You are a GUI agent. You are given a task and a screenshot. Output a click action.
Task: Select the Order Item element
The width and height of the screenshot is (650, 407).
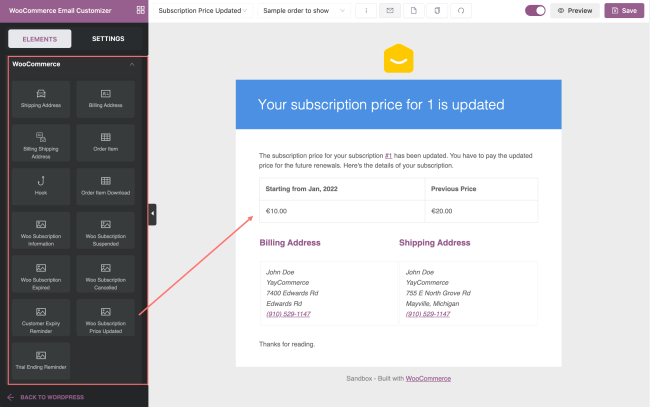(x=106, y=142)
